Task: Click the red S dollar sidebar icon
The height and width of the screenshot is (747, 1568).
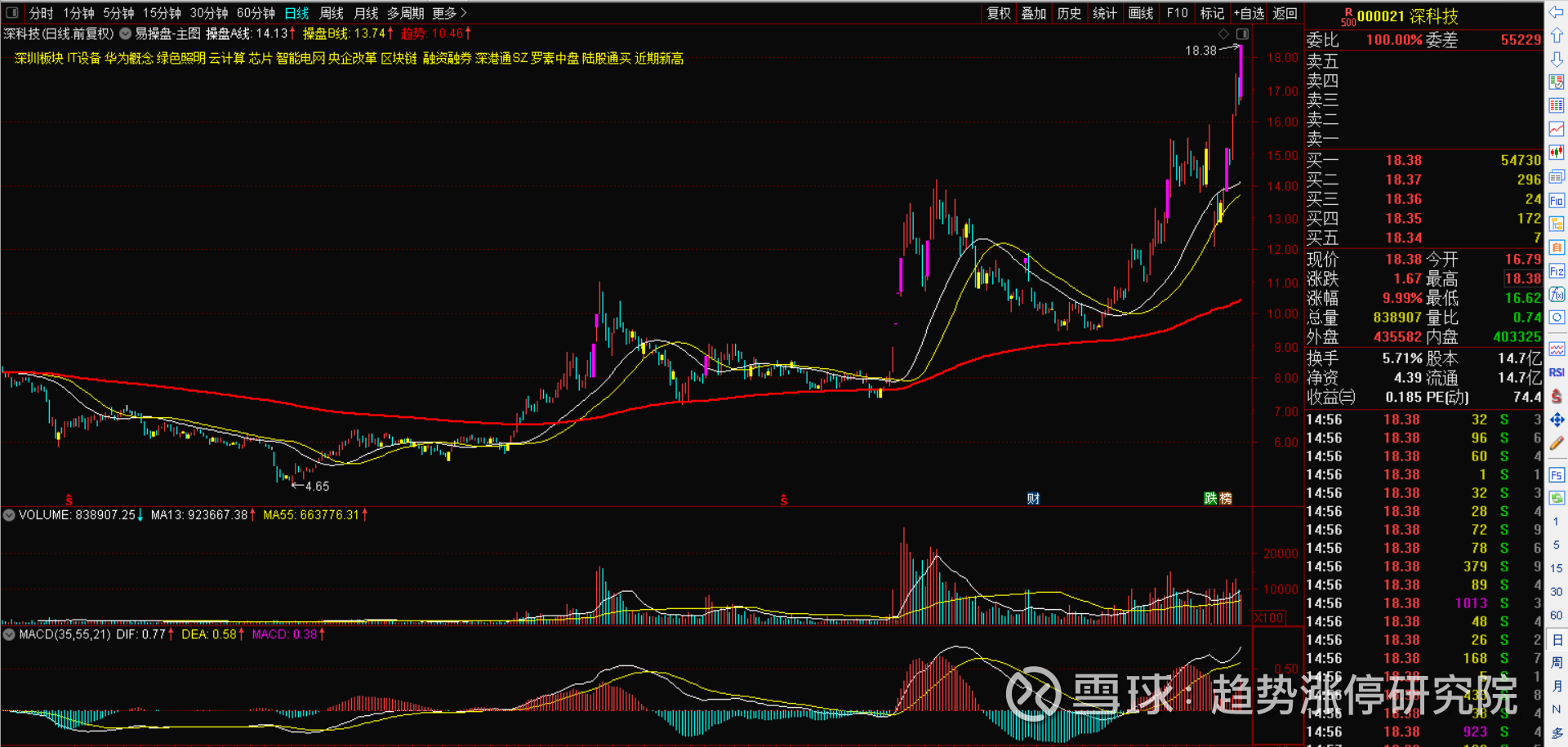Action: (x=1557, y=396)
